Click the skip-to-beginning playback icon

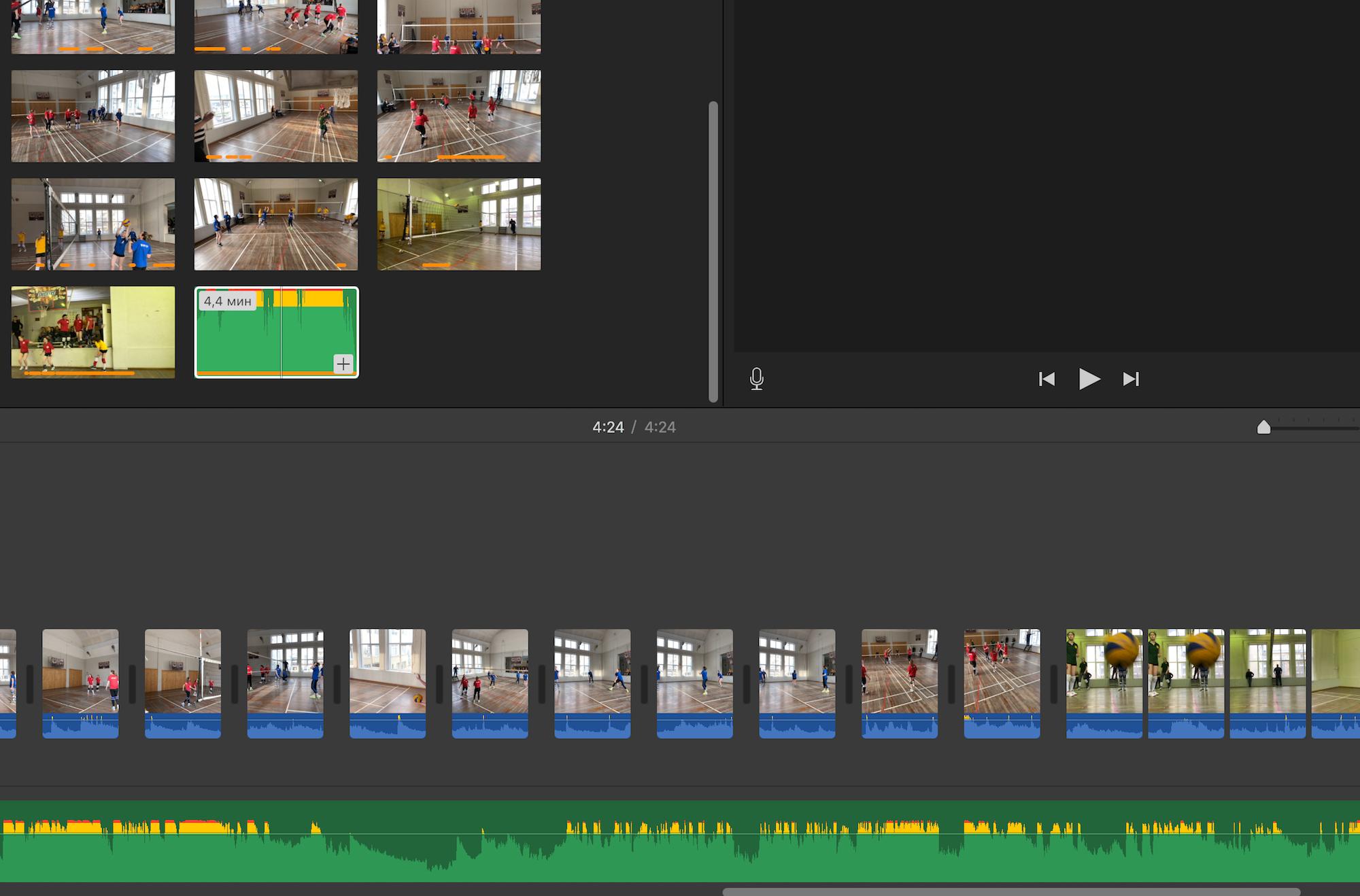(1047, 379)
